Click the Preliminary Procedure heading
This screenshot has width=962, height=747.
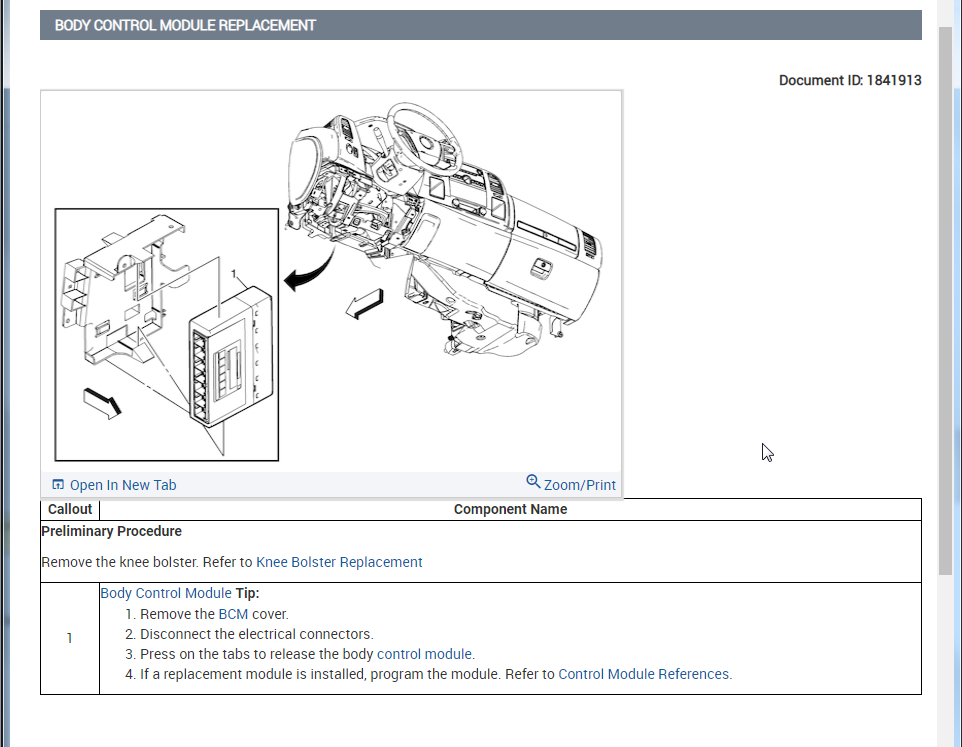tap(112, 531)
